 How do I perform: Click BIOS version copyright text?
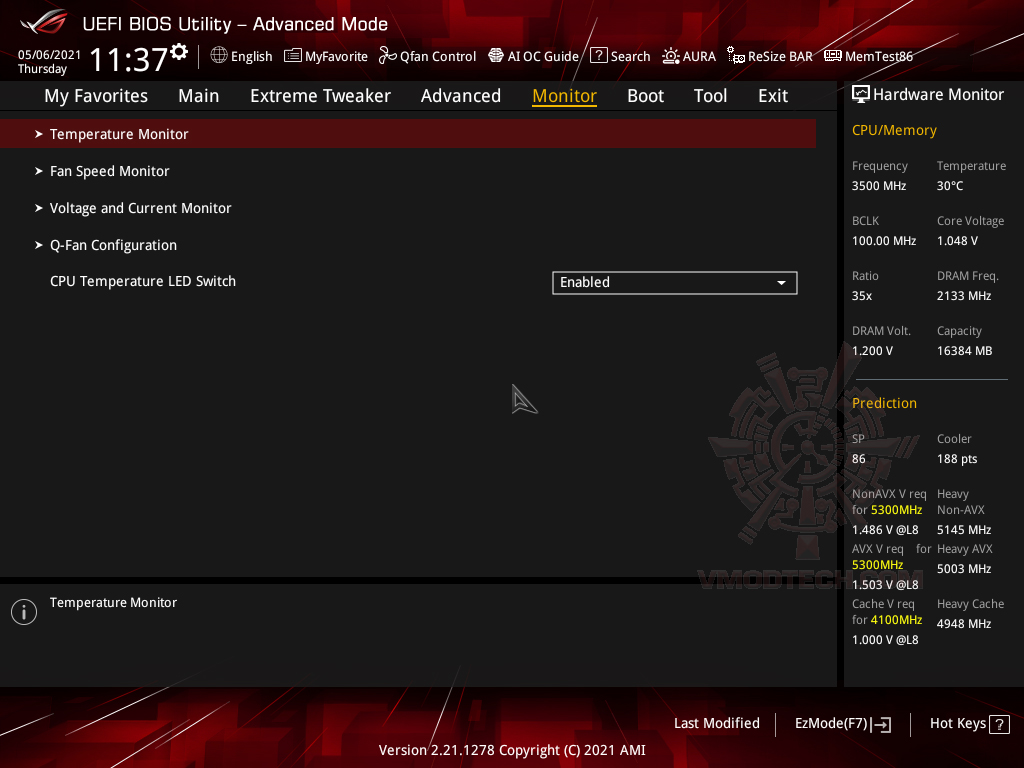(x=512, y=750)
